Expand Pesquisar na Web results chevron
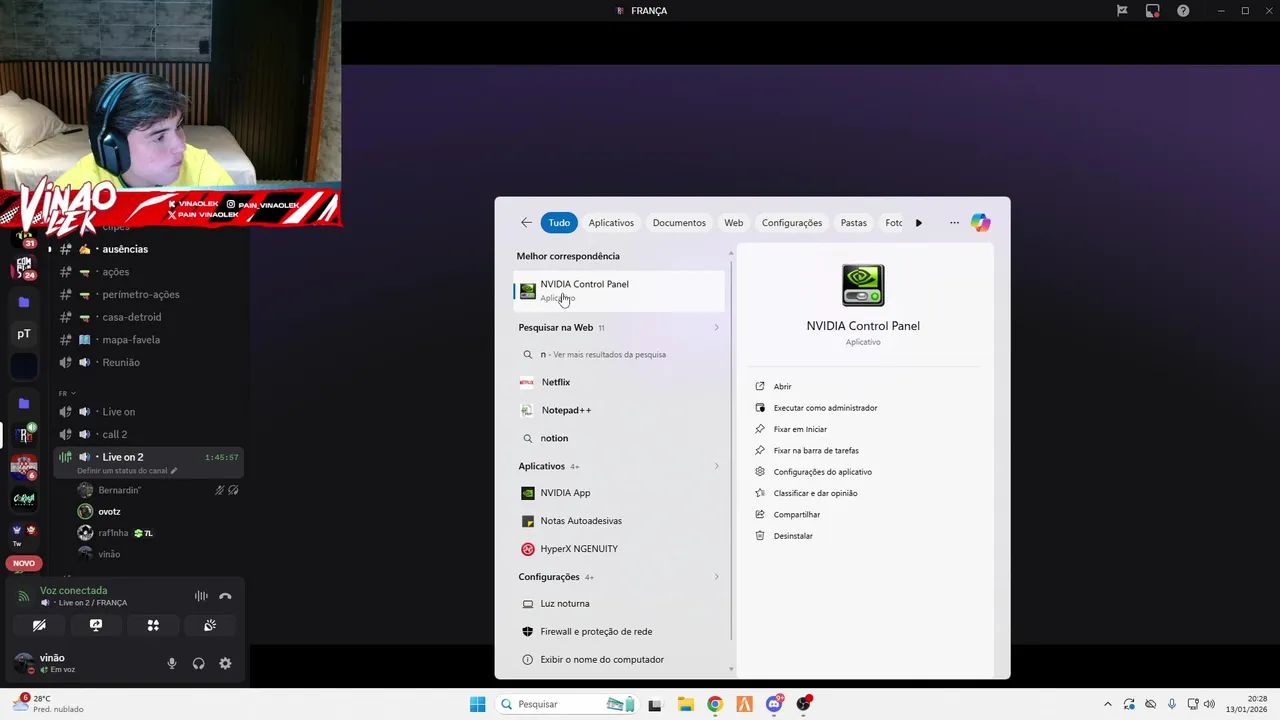 click(716, 328)
